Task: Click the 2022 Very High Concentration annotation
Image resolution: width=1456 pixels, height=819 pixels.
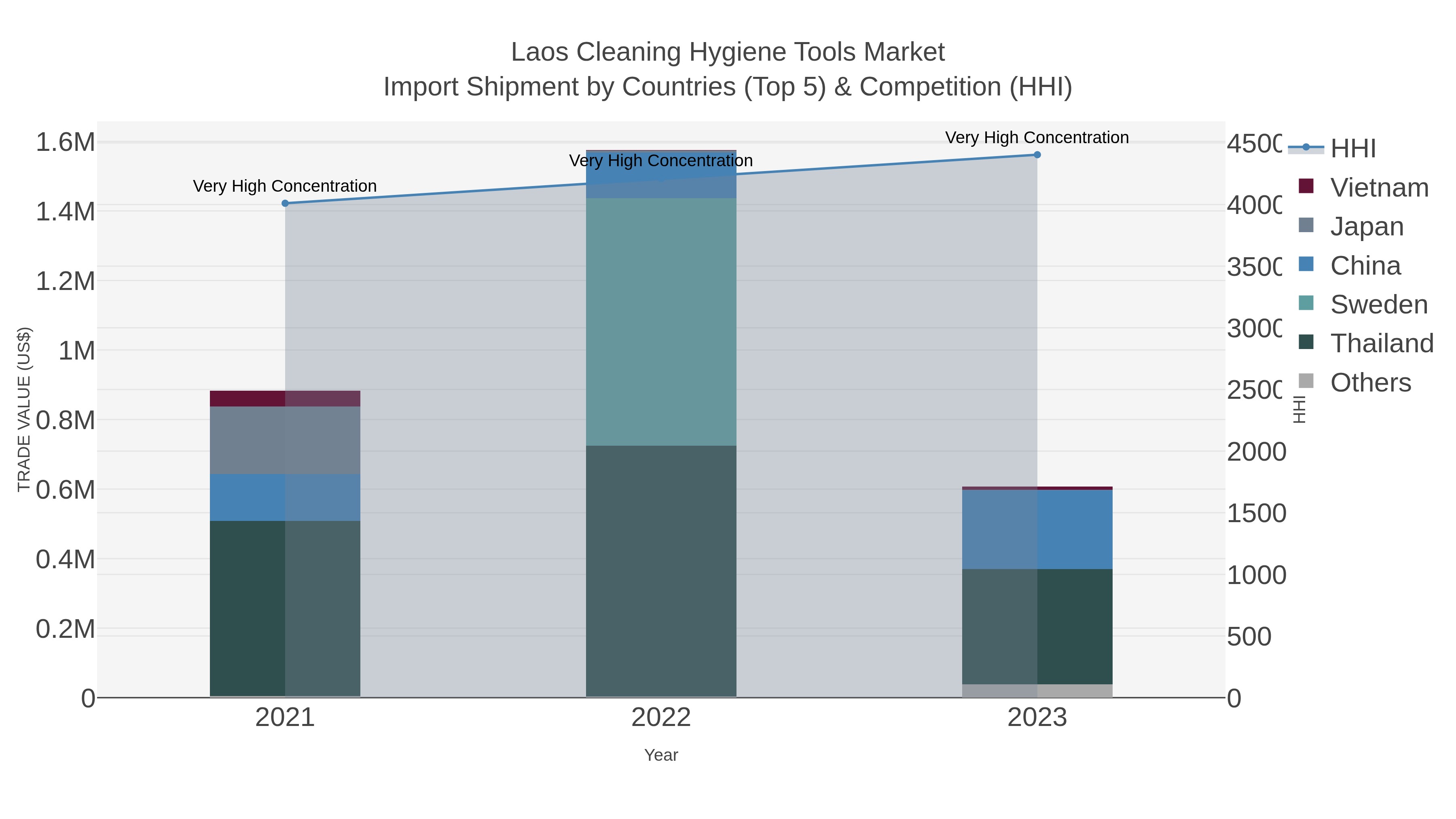Action: [661, 161]
